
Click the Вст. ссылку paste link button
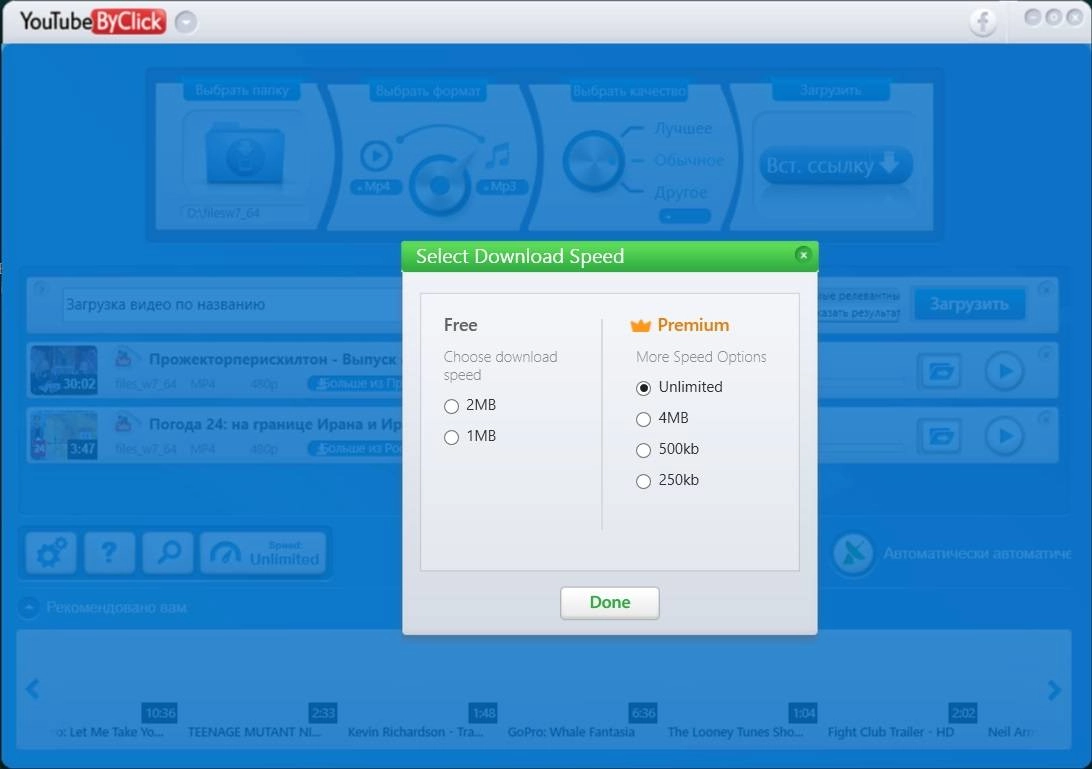[835, 165]
